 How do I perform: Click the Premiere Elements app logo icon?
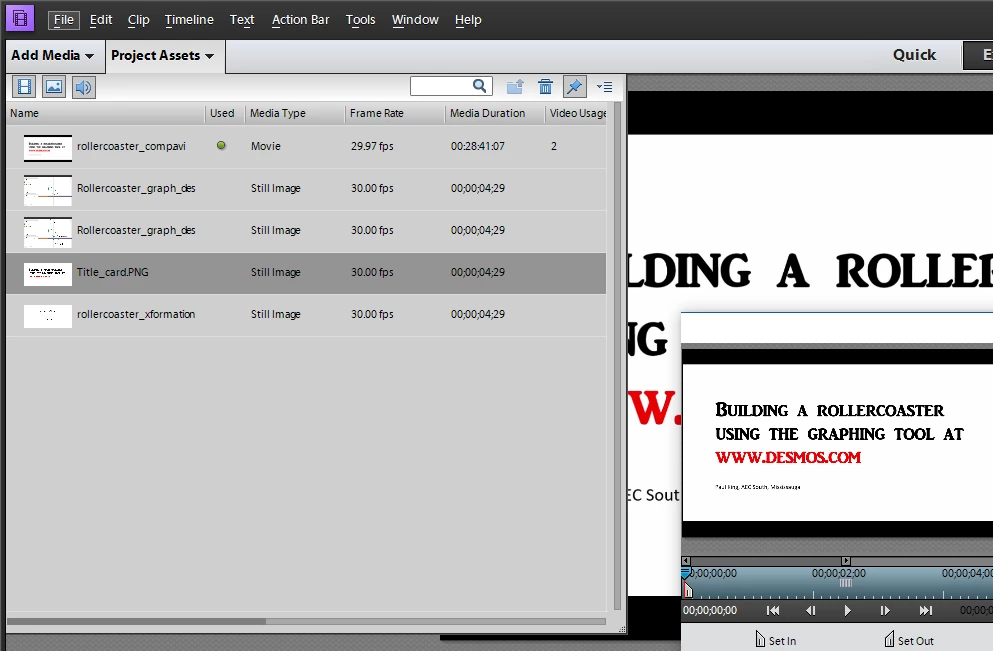pos(20,18)
